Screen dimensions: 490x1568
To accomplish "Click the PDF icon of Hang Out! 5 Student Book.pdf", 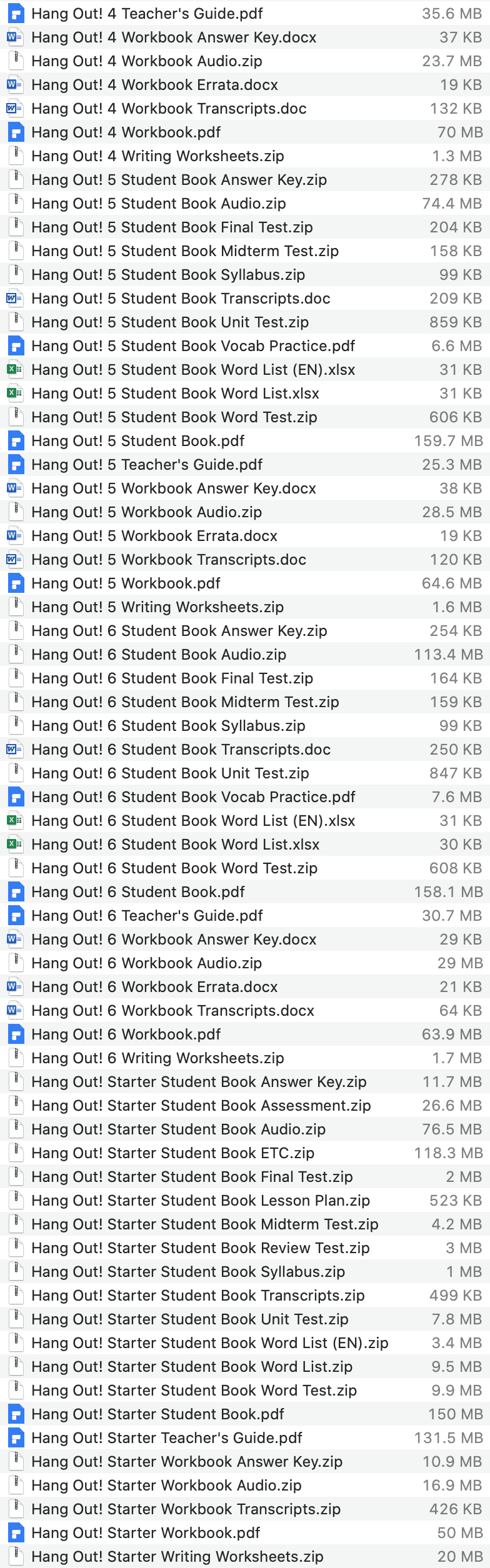I will point(16,440).
